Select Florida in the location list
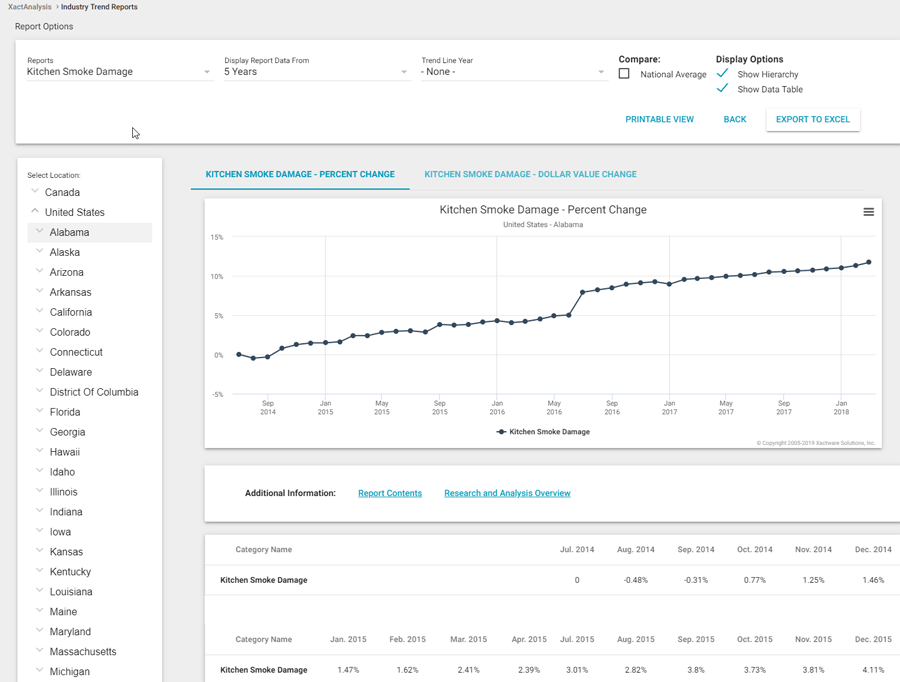The width and height of the screenshot is (900, 682). coord(67,412)
